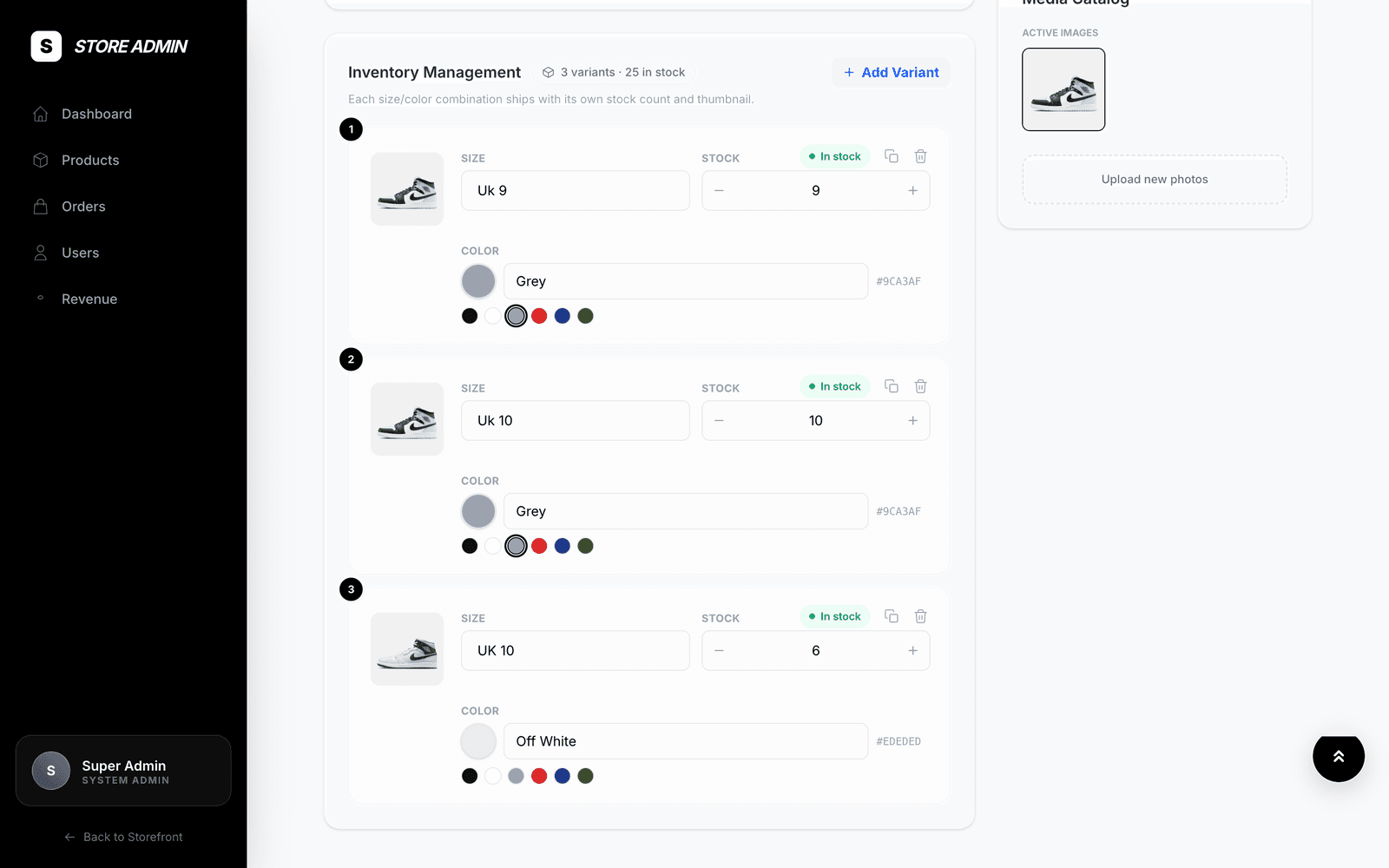Click the Store Admin logo icon

(x=46, y=46)
